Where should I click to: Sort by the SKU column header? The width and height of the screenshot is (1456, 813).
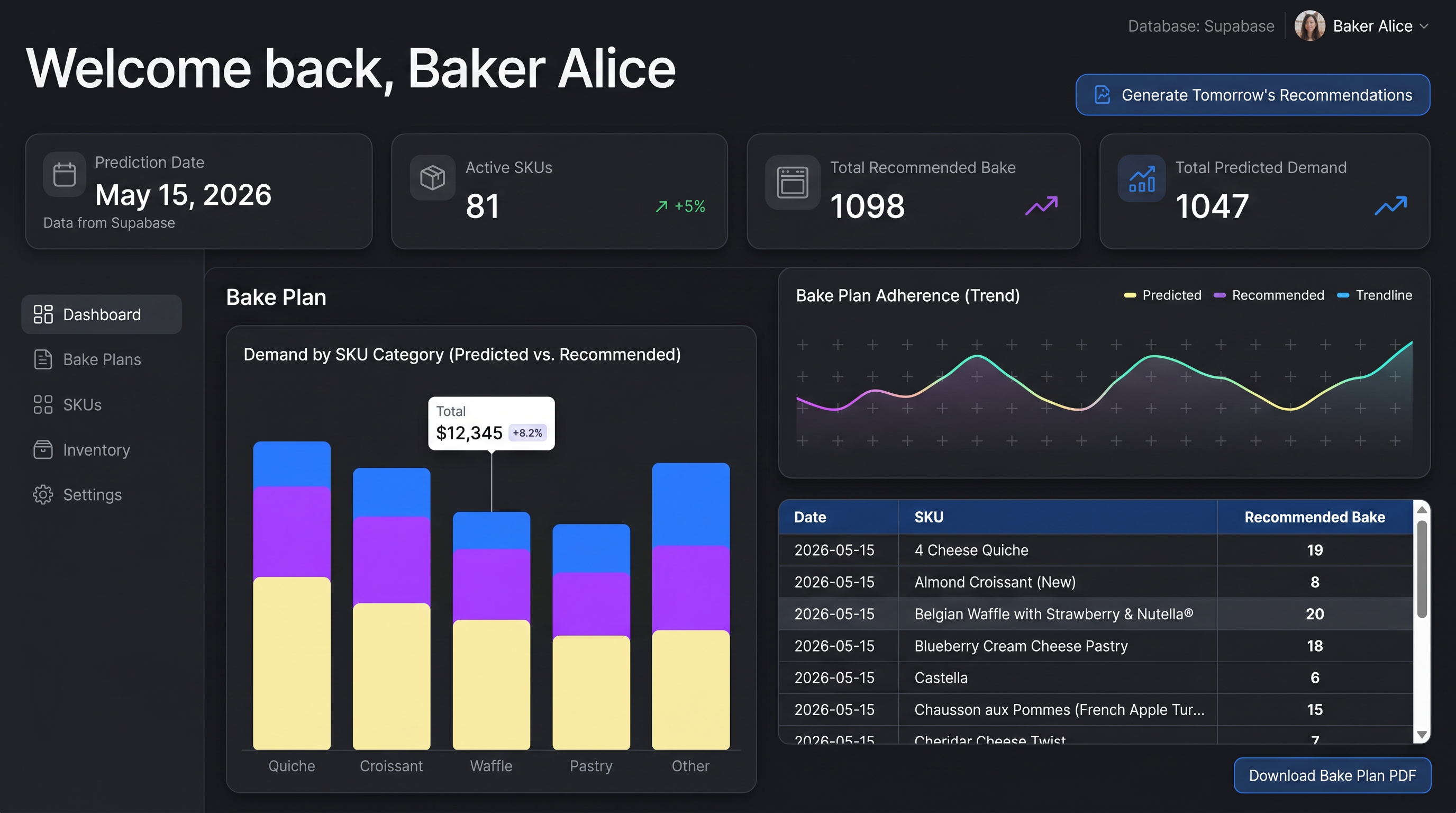pyautogui.click(x=1058, y=517)
